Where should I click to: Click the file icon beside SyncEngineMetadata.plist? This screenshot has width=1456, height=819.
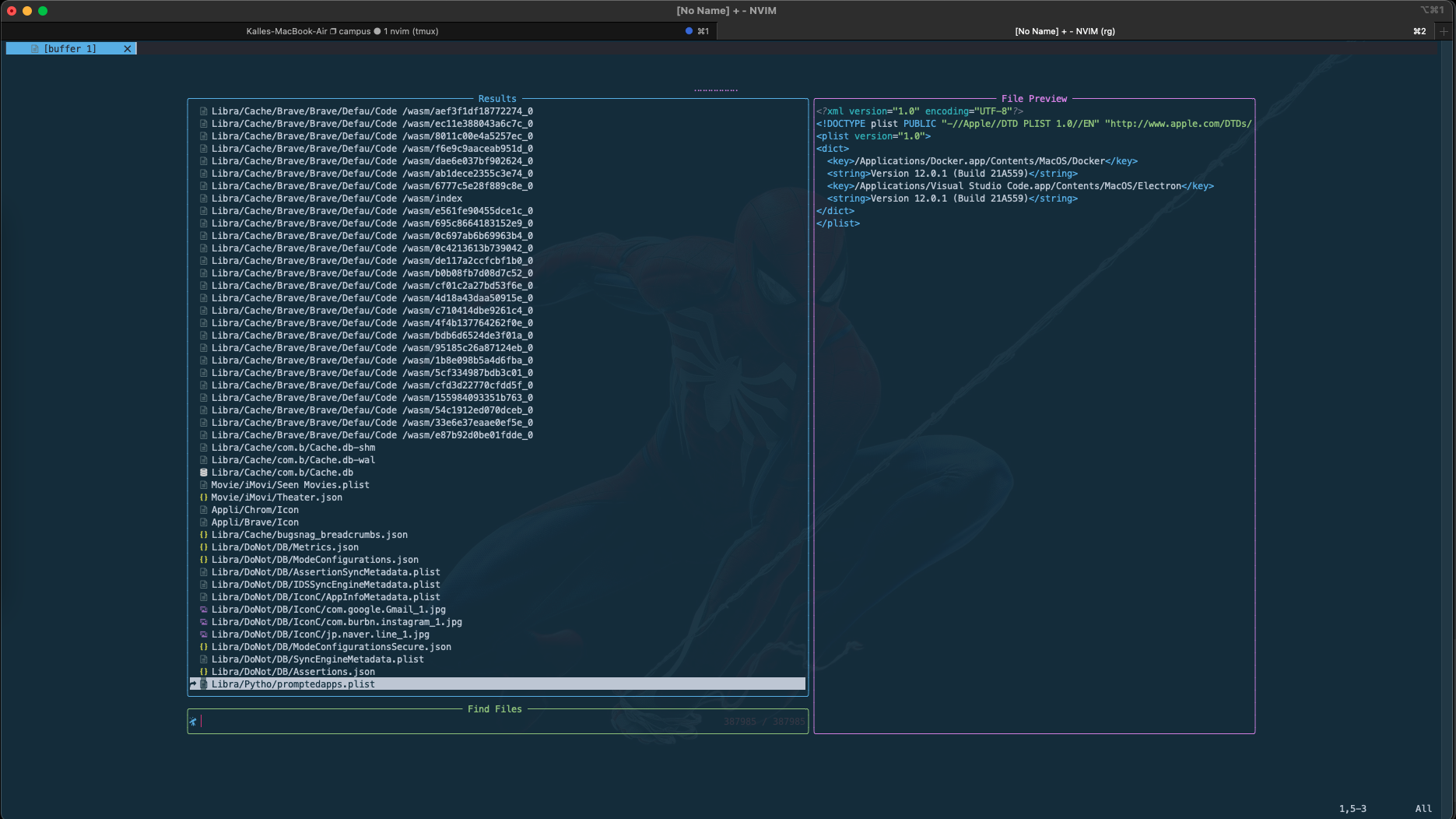[x=204, y=659]
